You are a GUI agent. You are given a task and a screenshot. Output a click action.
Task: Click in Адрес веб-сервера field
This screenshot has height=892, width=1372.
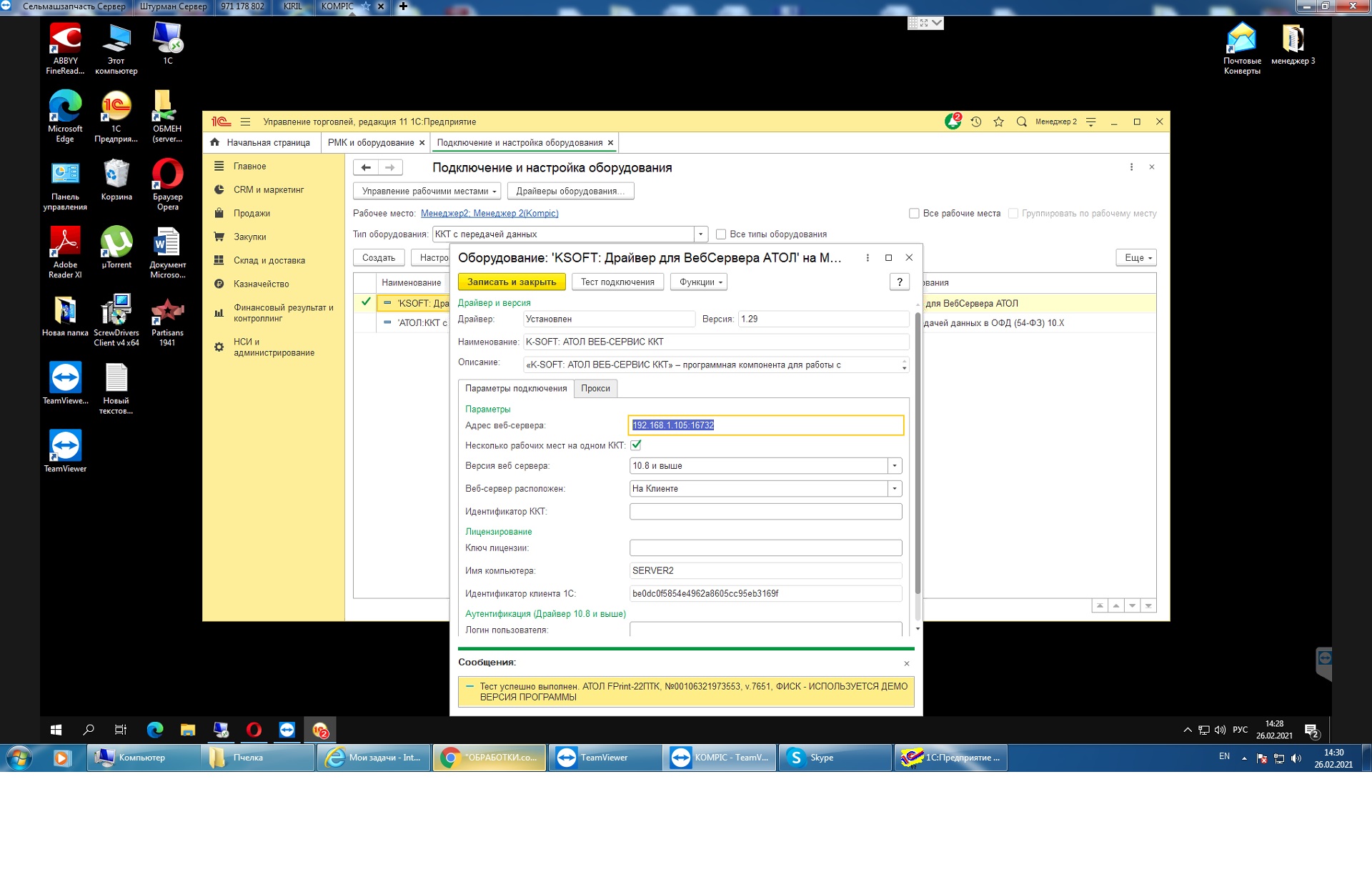(766, 425)
